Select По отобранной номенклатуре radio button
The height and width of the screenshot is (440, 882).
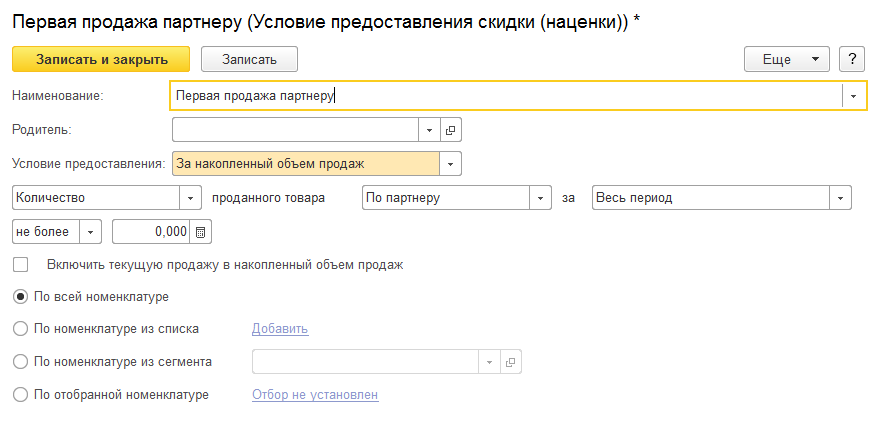click(20, 395)
